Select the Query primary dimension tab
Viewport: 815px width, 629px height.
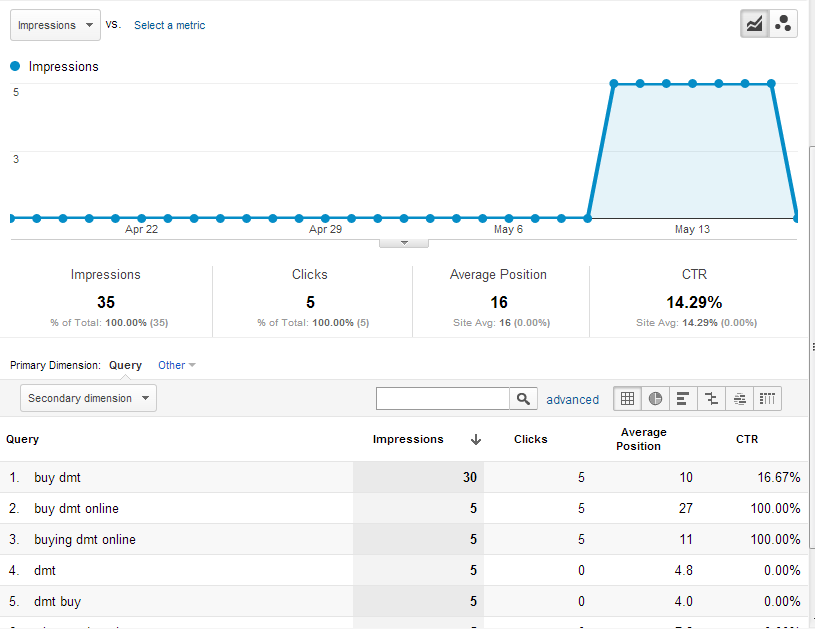[125, 365]
